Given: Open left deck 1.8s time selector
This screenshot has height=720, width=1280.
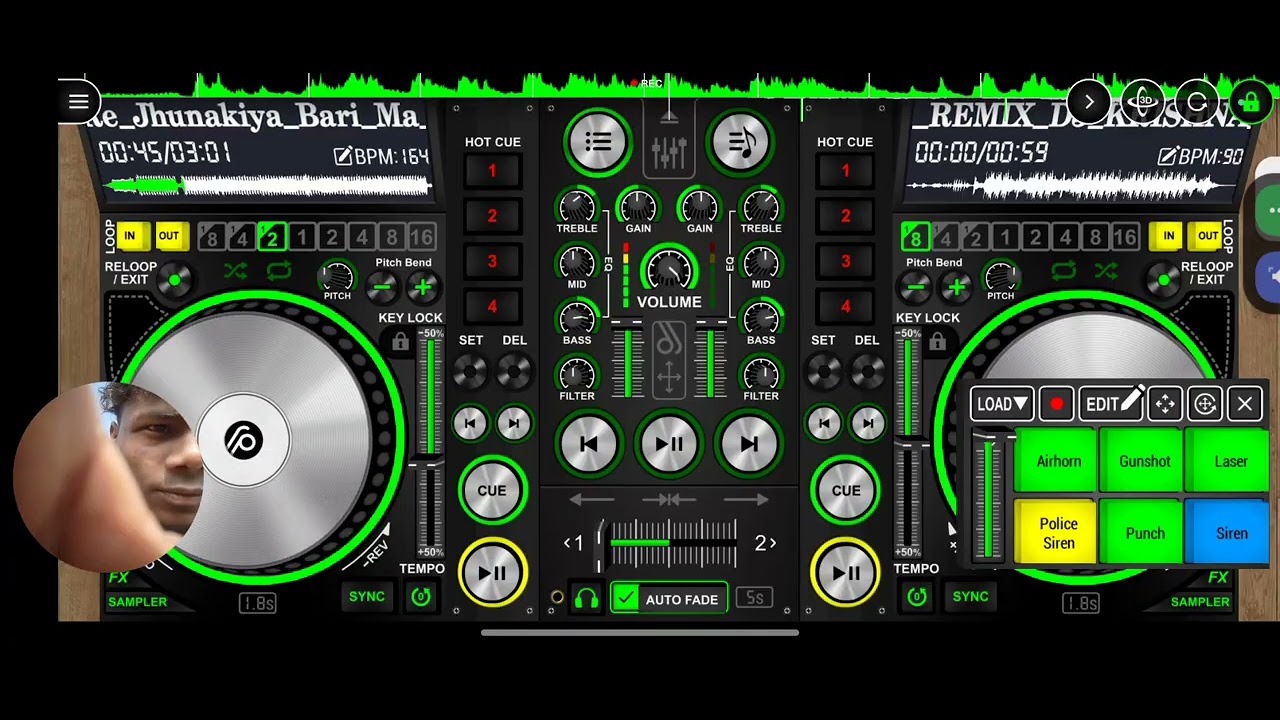Looking at the screenshot, I should point(257,603).
